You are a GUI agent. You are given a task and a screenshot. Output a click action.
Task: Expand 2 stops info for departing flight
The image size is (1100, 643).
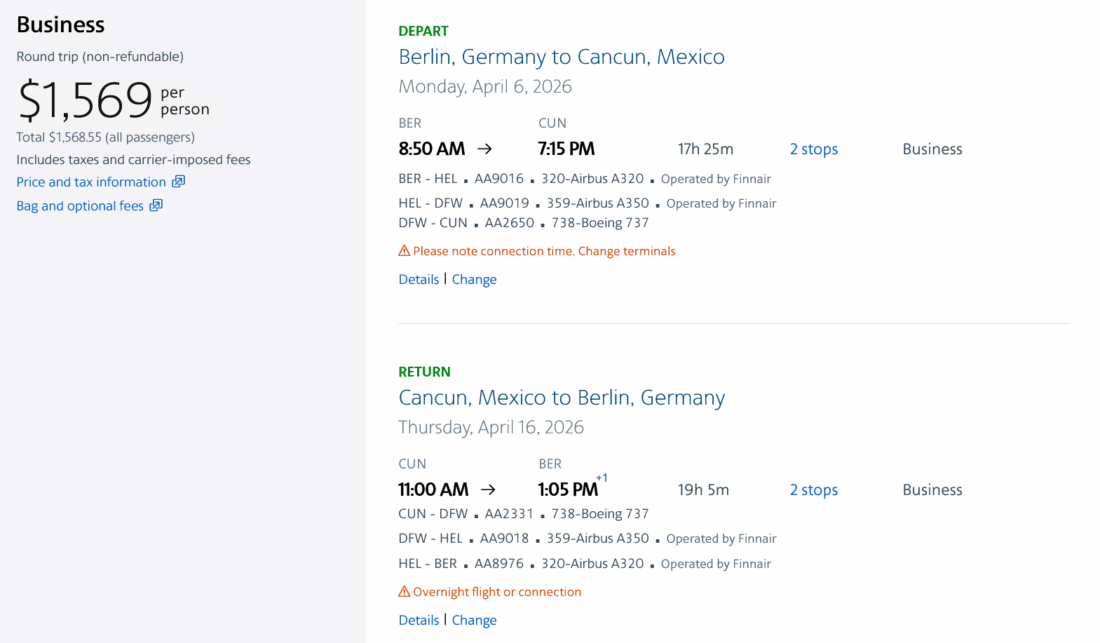click(x=813, y=149)
